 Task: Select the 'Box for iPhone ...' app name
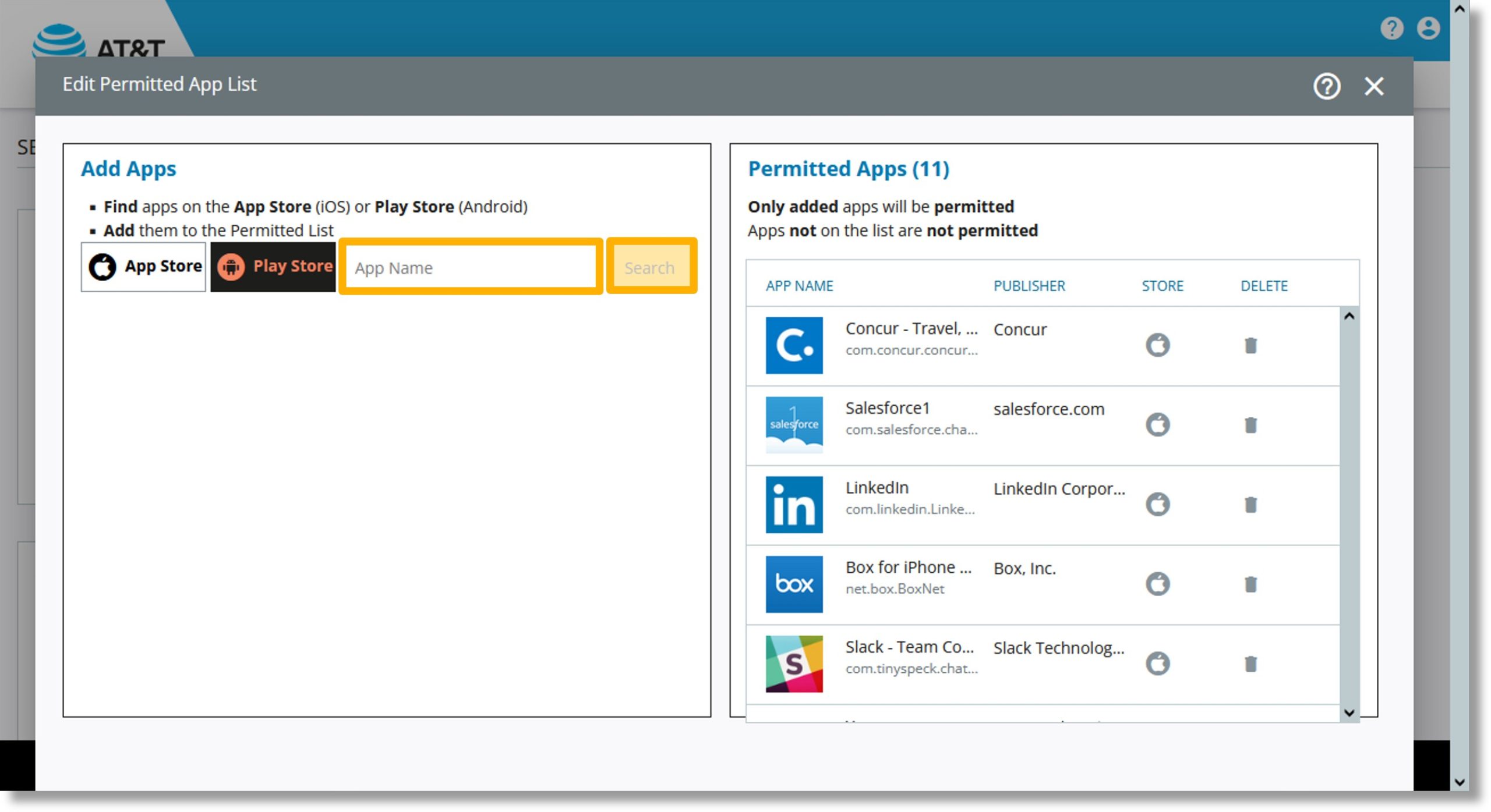(x=909, y=567)
